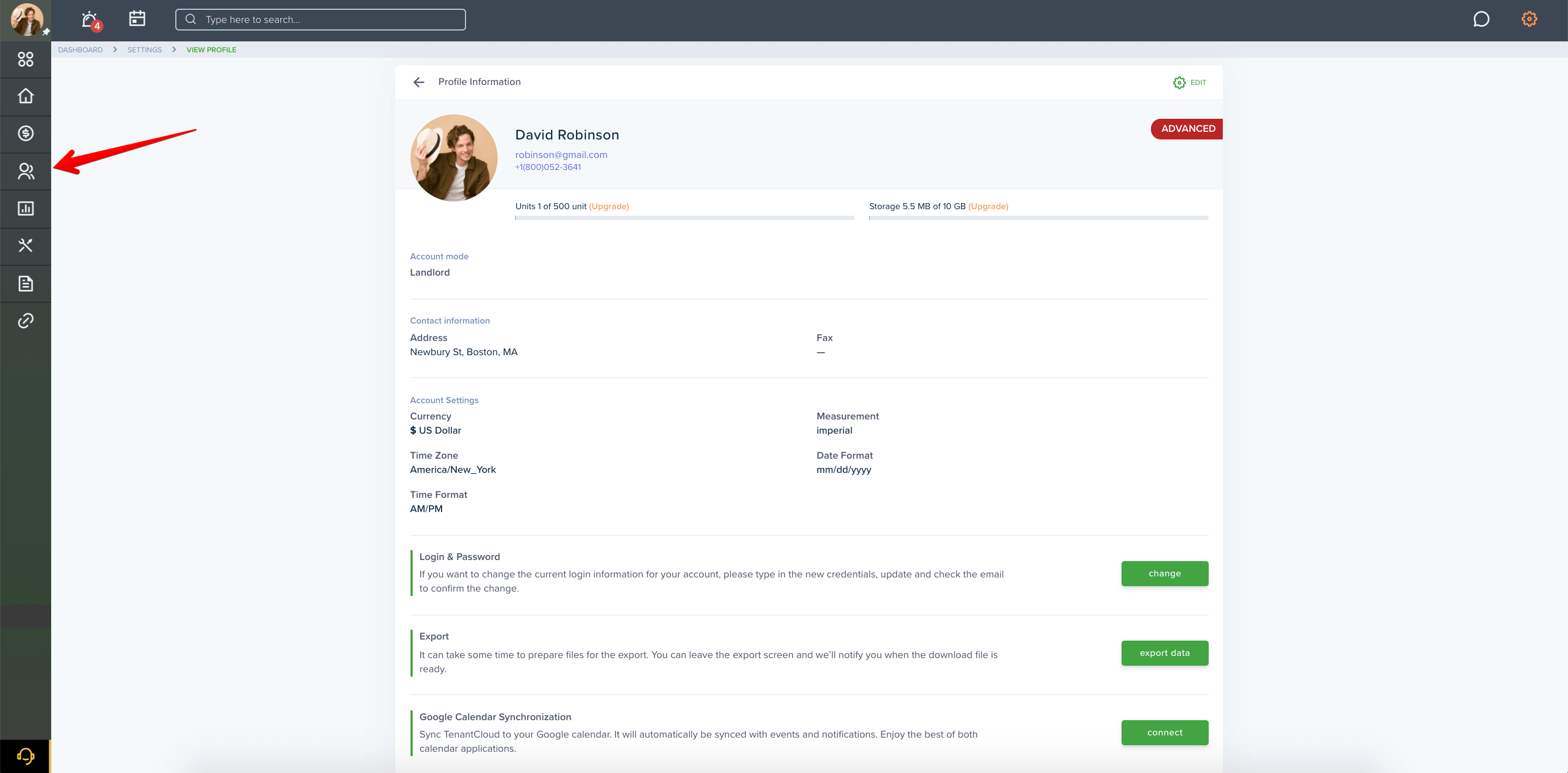Click David Robinson's profile photo
Image resolution: width=1568 pixels, height=773 pixels.
click(x=454, y=158)
